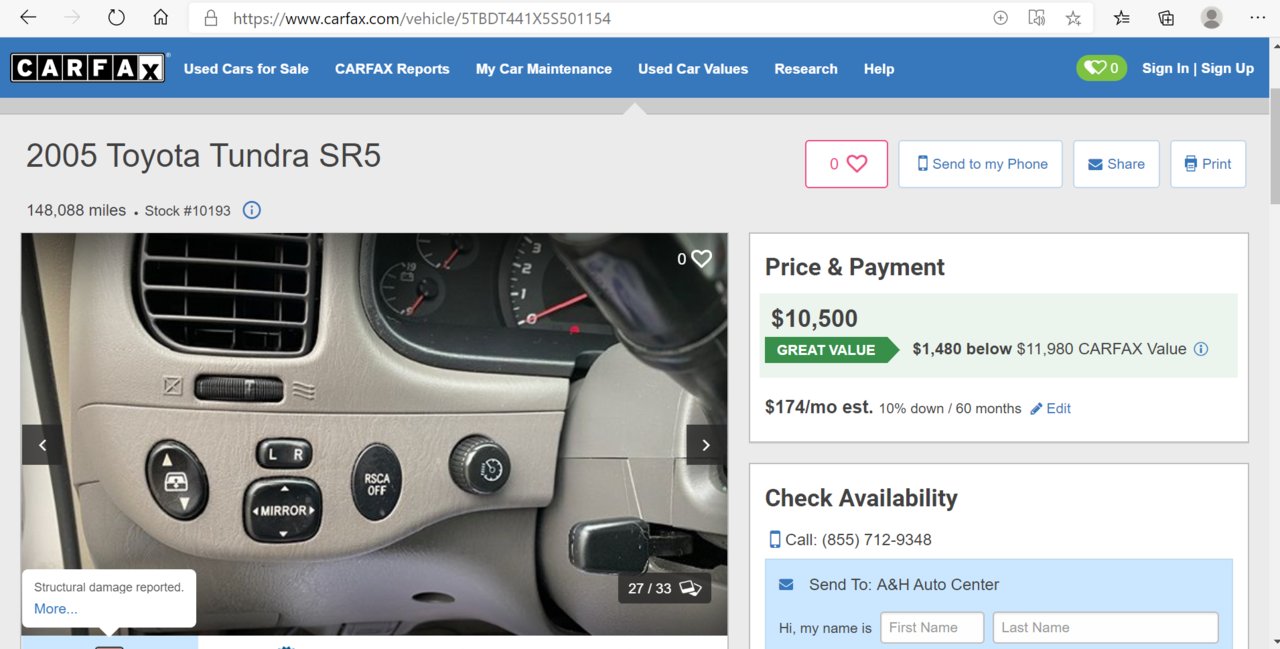Click the Stock #10193 text
Image resolution: width=1280 pixels, height=649 pixels.
(188, 211)
